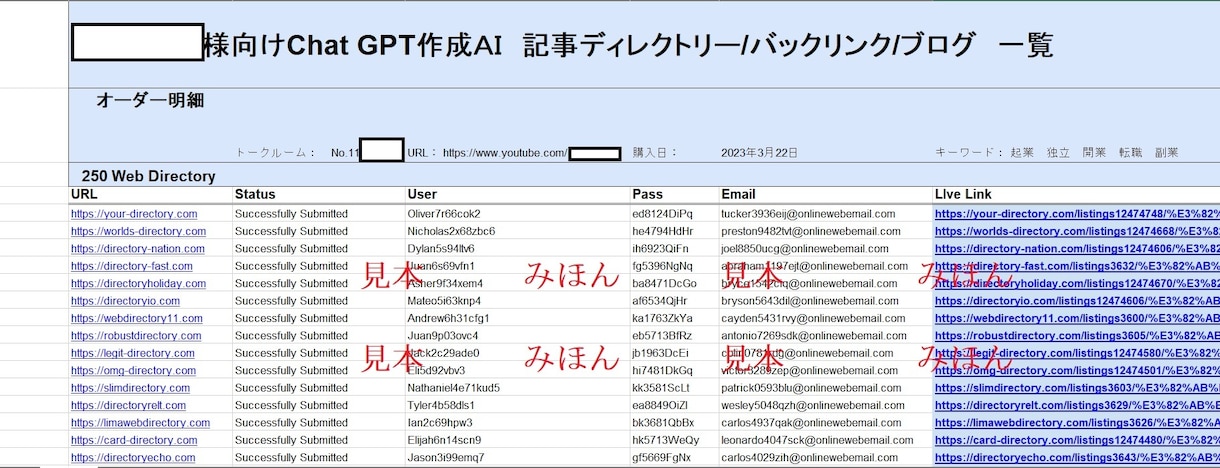Image resolution: width=1220 pixels, height=468 pixels.
Task: Select the Live Link column header cell
Action: 1076,194
